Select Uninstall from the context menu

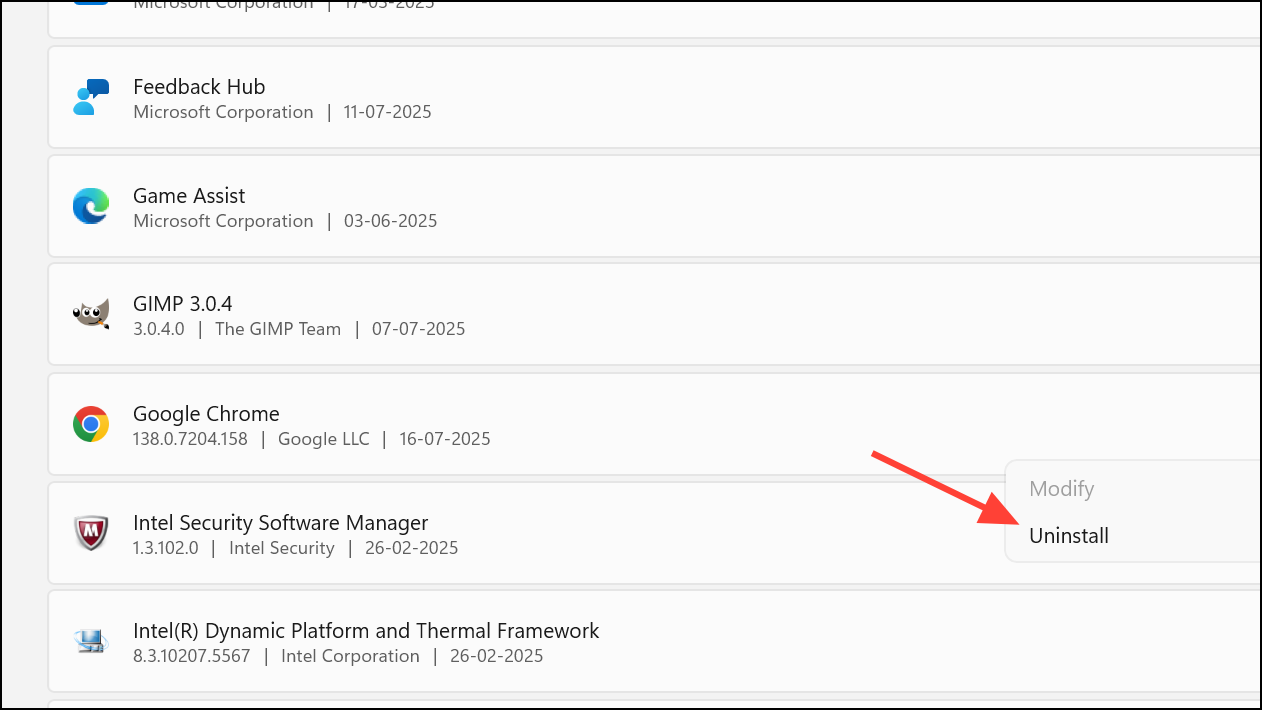click(1068, 535)
